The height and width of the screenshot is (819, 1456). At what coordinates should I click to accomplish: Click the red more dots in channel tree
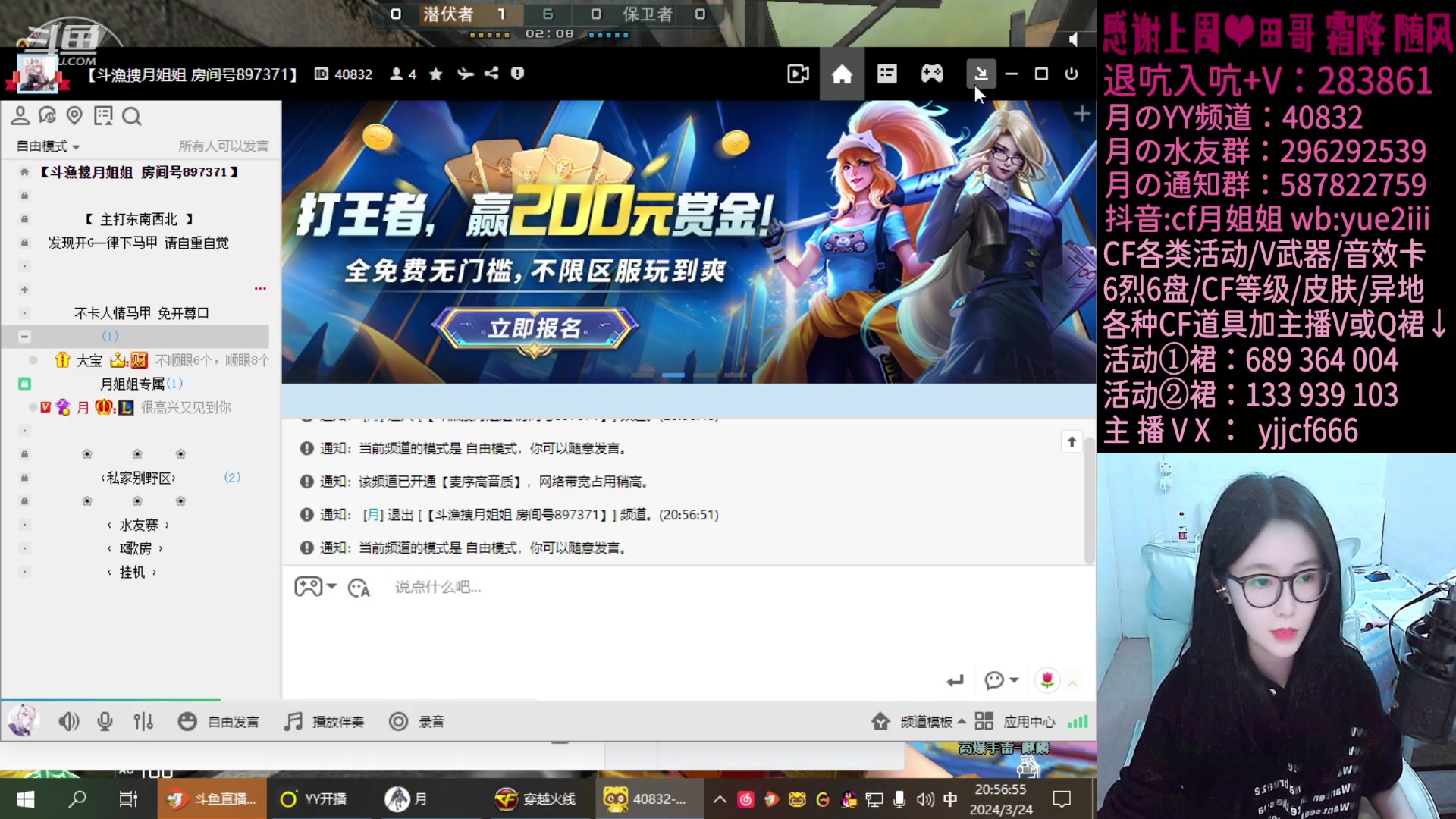click(260, 289)
